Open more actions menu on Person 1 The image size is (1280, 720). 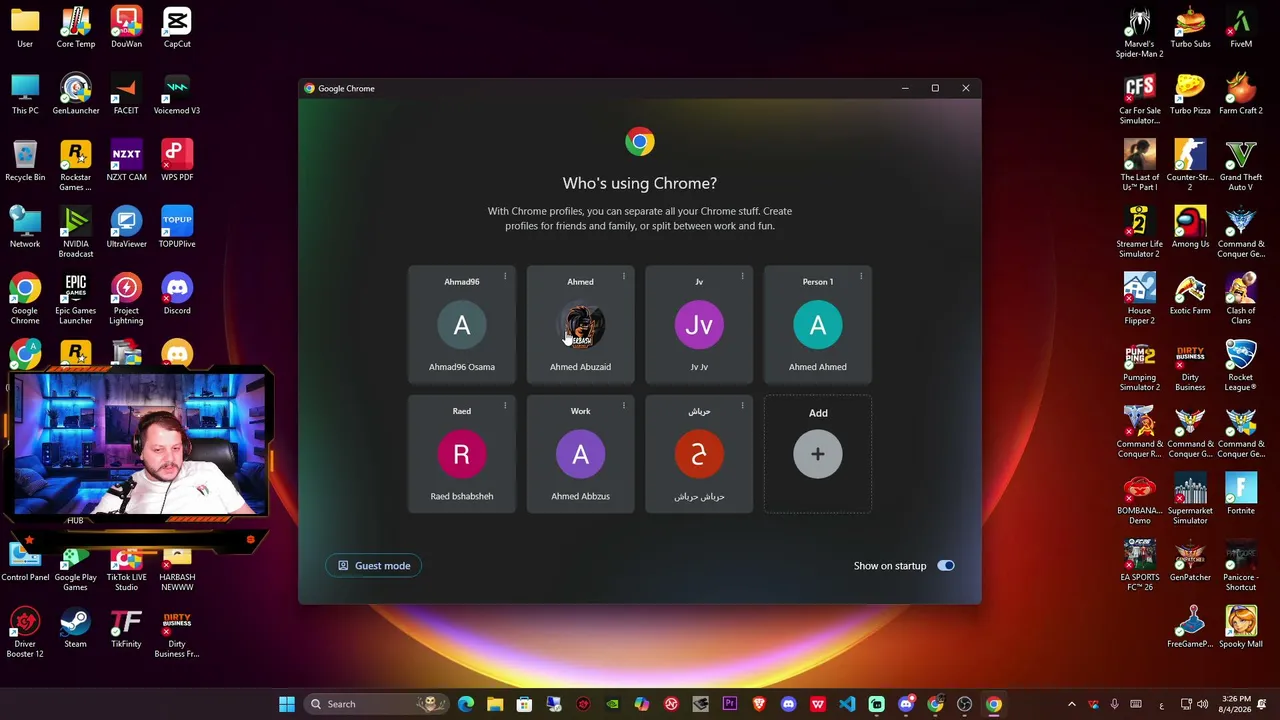coord(862,277)
